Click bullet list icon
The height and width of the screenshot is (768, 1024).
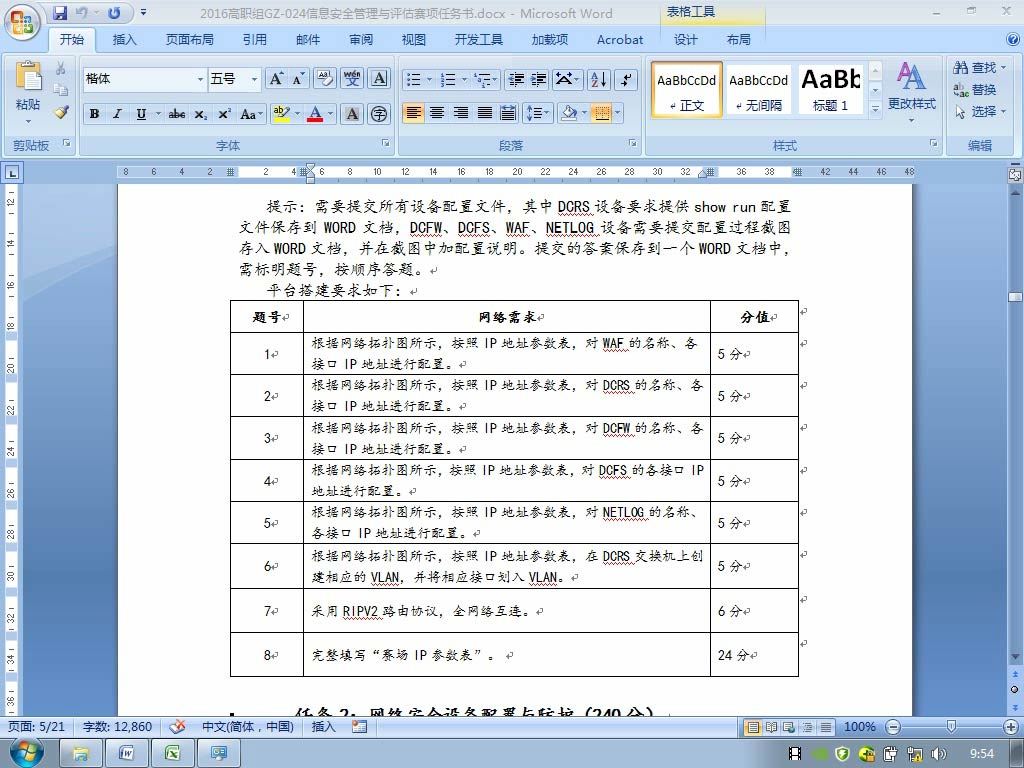413,80
